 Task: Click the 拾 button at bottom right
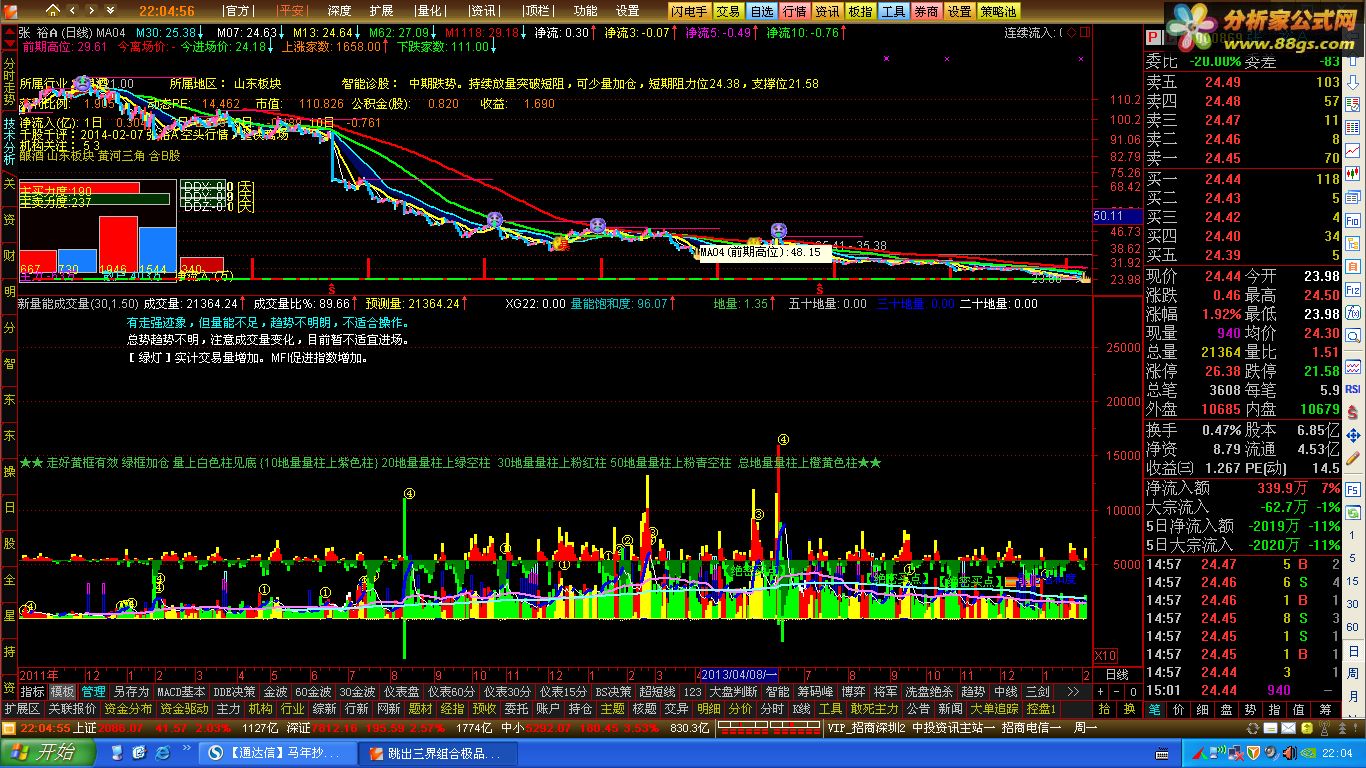tap(1104, 708)
